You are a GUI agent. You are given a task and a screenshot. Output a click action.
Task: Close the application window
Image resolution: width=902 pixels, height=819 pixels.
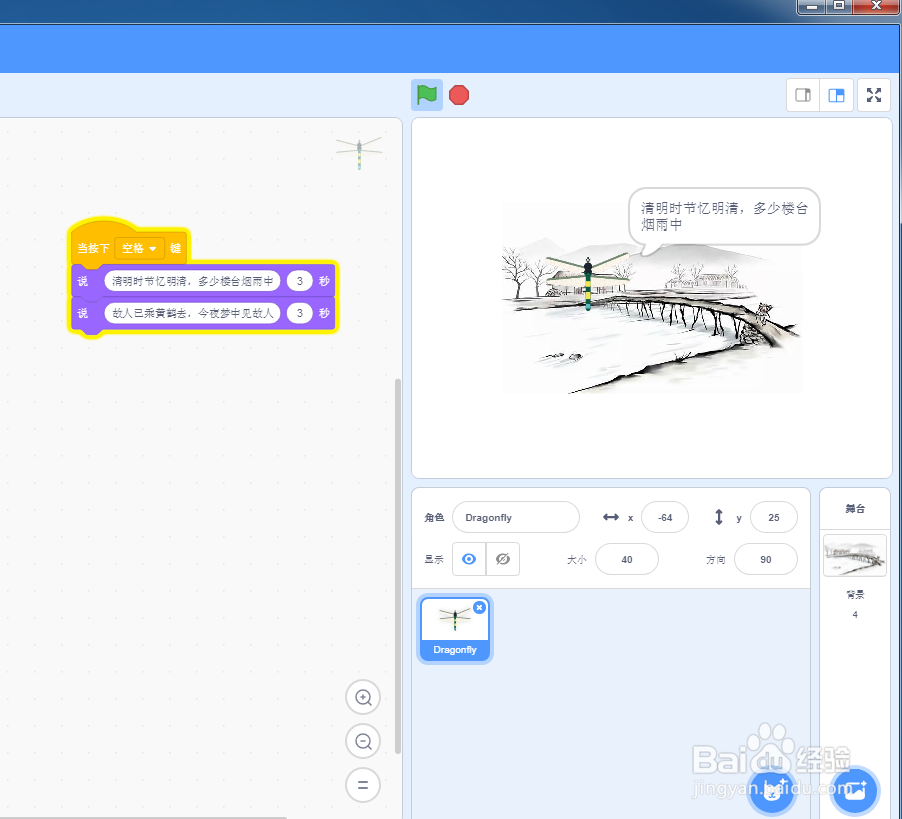click(876, 6)
